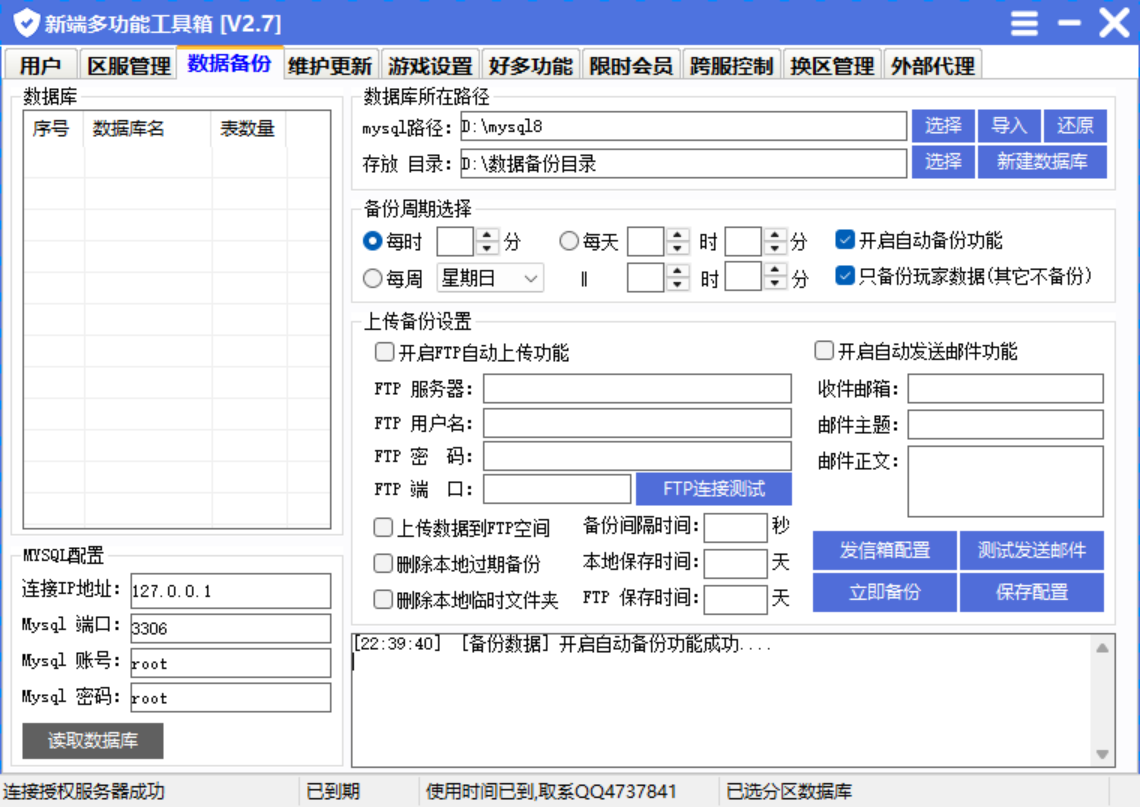The height and width of the screenshot is (807, 1140).
Task: Open the 区服管理 tab
Action: click(128, 65)
